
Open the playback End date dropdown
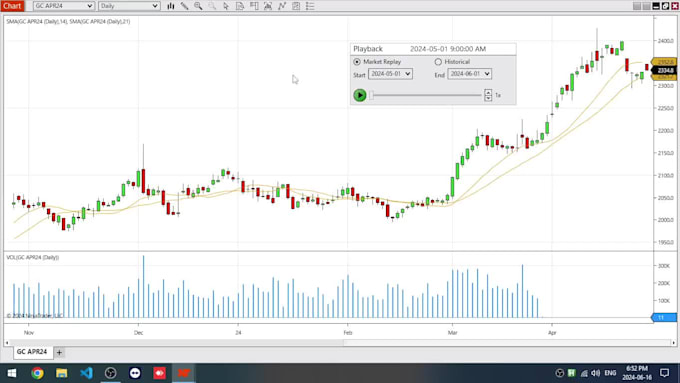[x=470, y=74]
